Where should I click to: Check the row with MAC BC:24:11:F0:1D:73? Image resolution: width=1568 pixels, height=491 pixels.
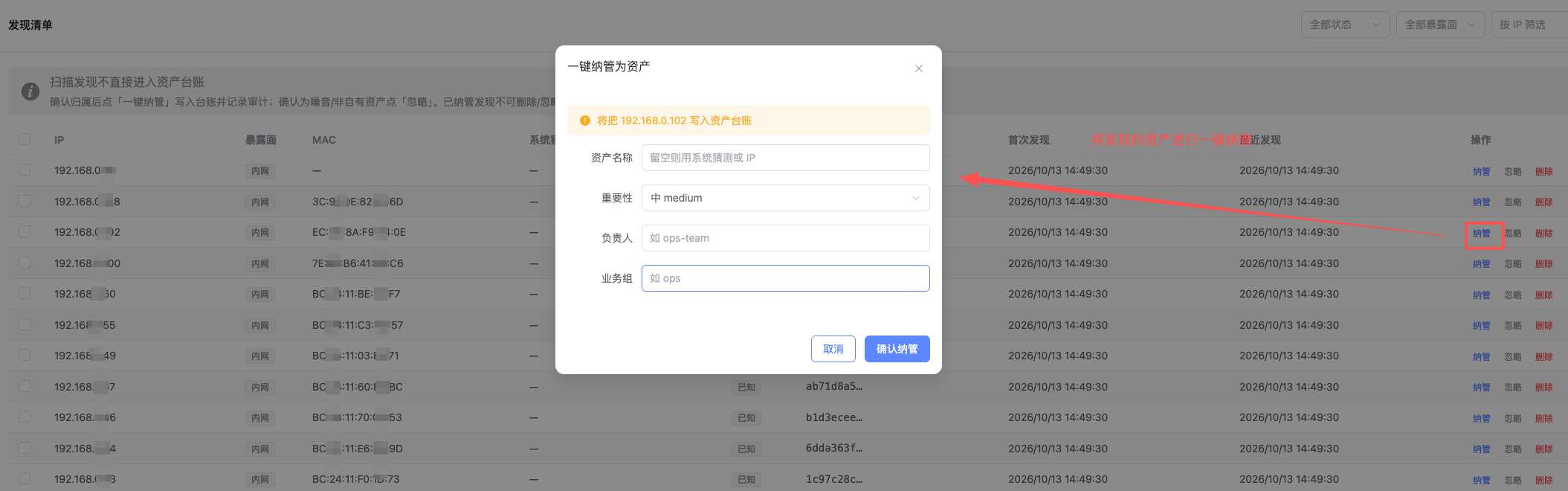[25, 478]
